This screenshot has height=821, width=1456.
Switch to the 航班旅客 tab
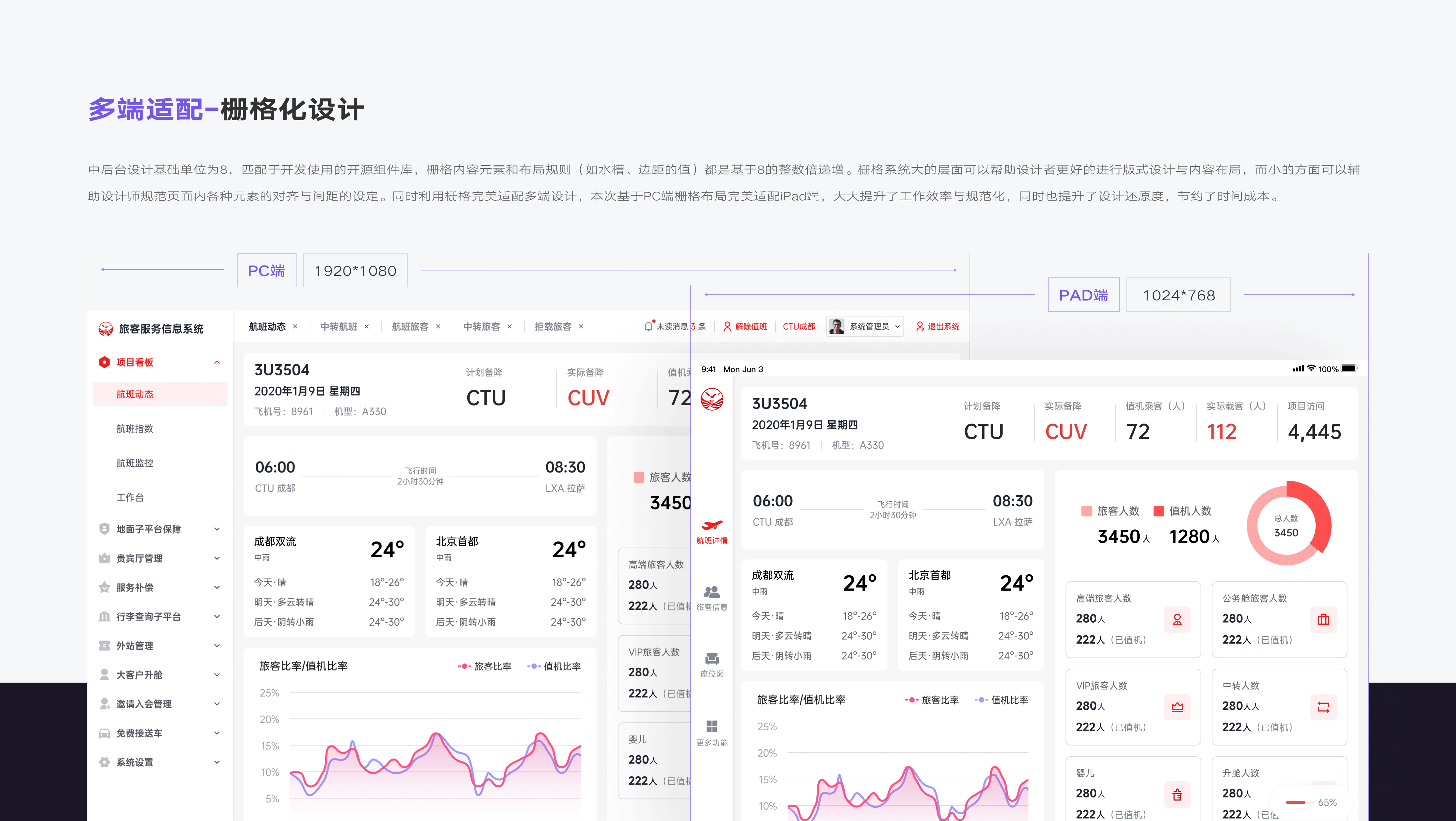pos(410,327)
